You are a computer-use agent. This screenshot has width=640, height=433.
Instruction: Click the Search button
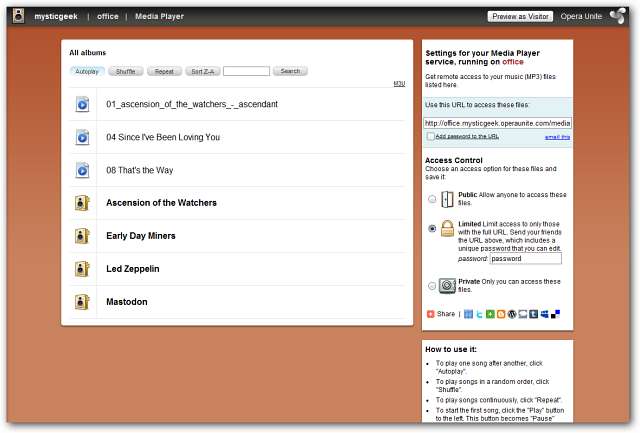(290, 71)
